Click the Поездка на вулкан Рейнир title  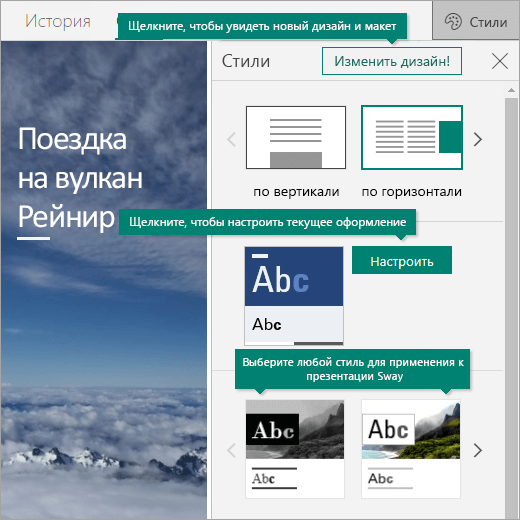80,178
